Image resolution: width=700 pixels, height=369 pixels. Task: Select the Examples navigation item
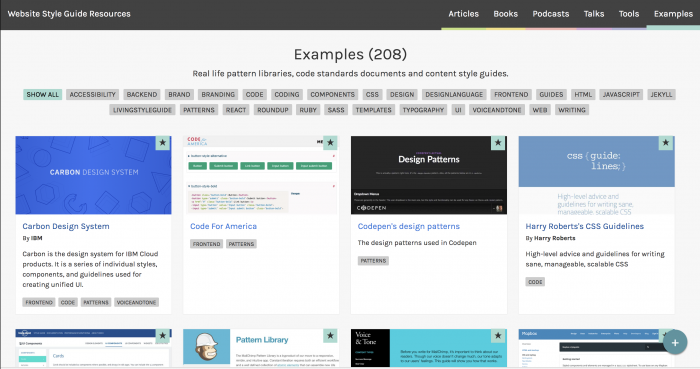coord(673,14)
